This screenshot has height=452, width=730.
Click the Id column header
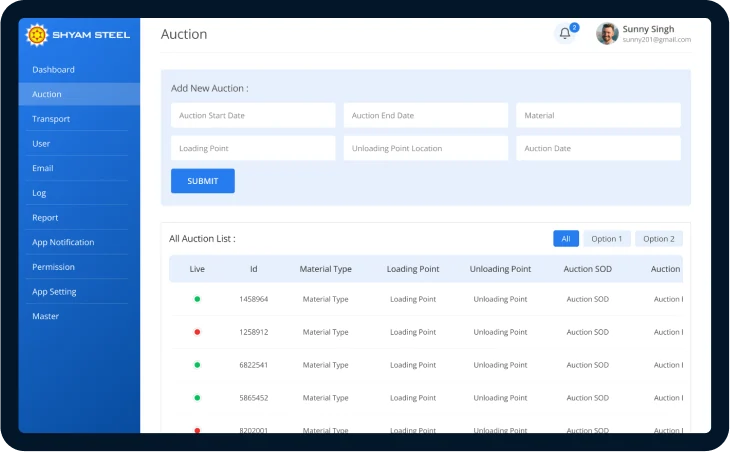coord(254,269)
